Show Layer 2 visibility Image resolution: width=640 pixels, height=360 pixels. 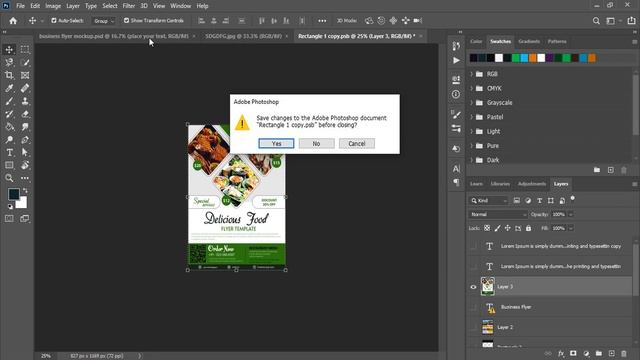click(x=473, y=327)
